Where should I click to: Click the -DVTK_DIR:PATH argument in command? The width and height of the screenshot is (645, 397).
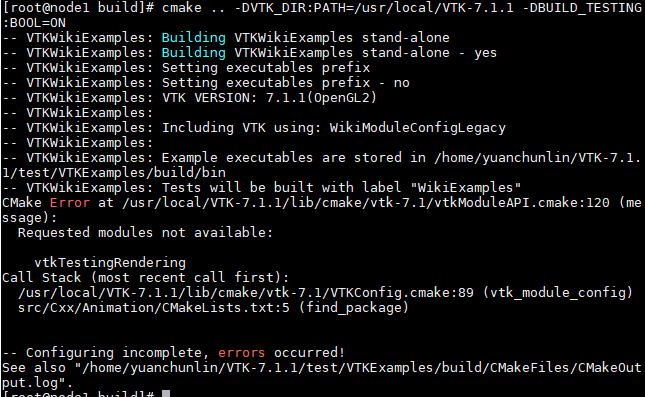coord(374,8)
